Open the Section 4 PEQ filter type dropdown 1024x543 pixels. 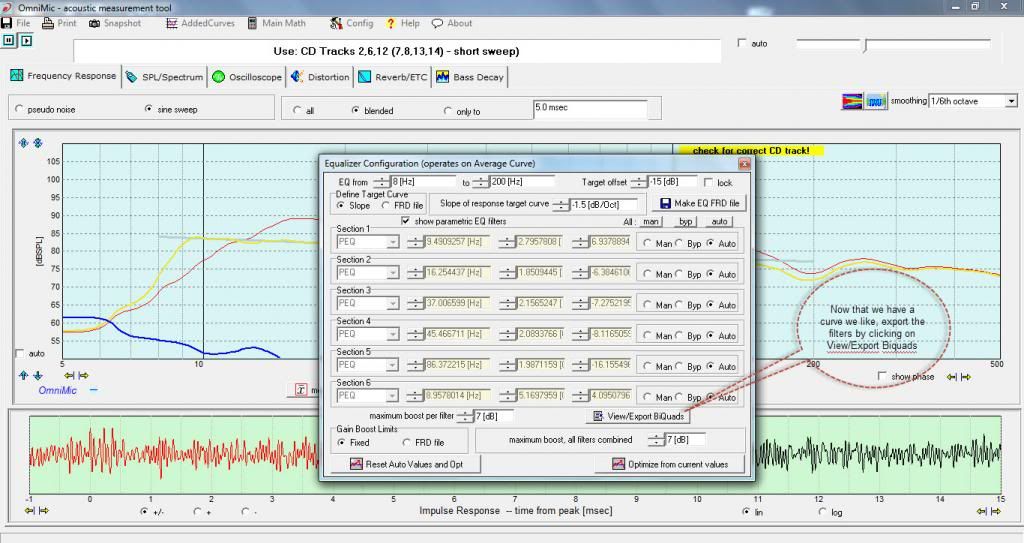392,335
